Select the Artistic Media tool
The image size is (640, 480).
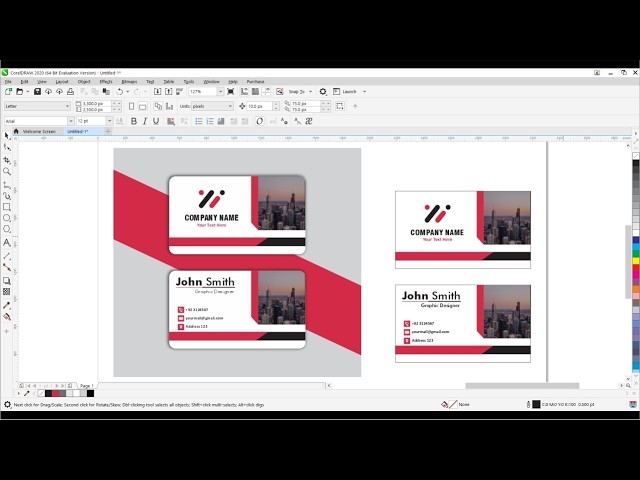click(x=7, y=196)
